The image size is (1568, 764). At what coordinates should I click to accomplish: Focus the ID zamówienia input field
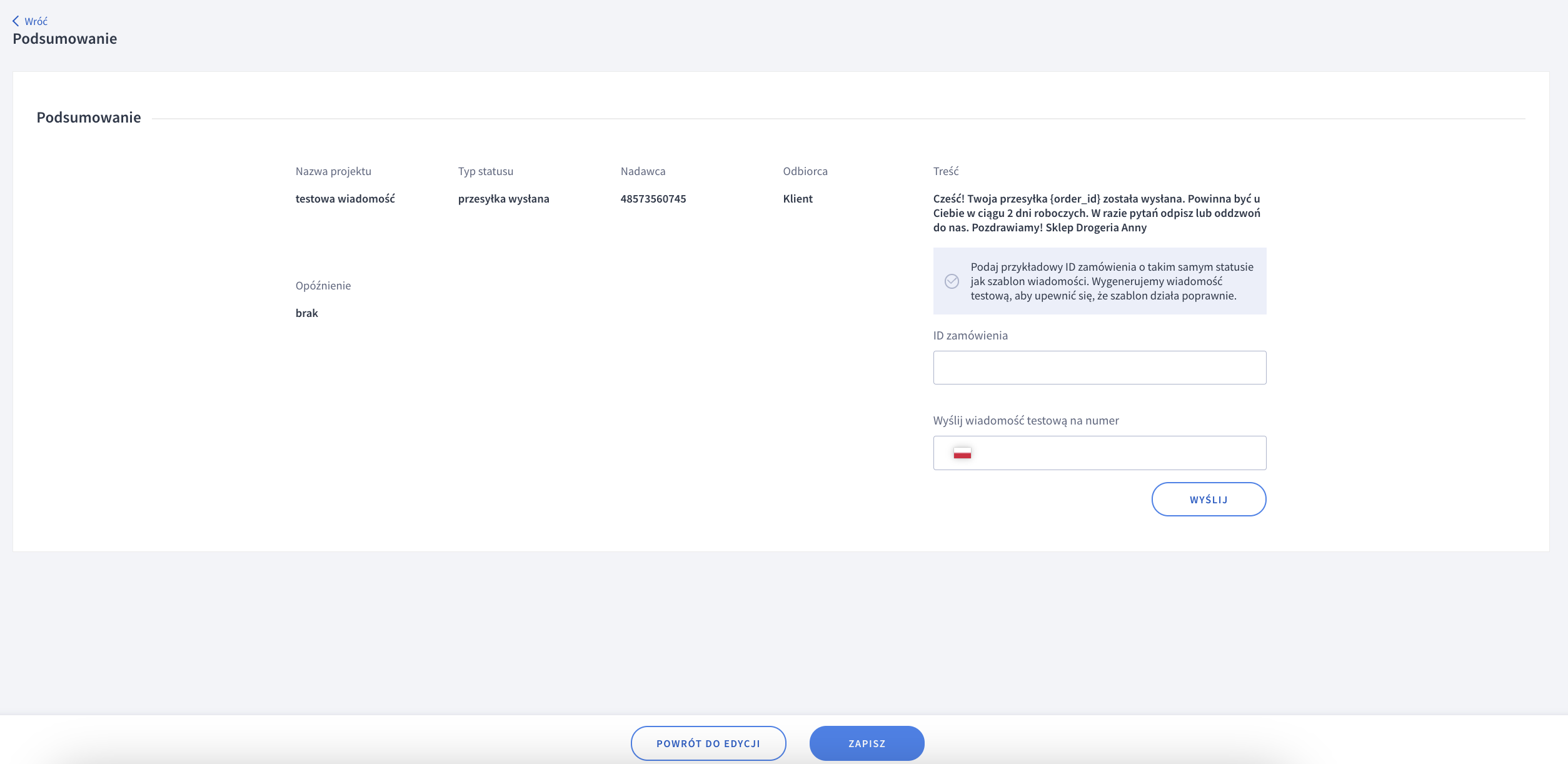1099,368
